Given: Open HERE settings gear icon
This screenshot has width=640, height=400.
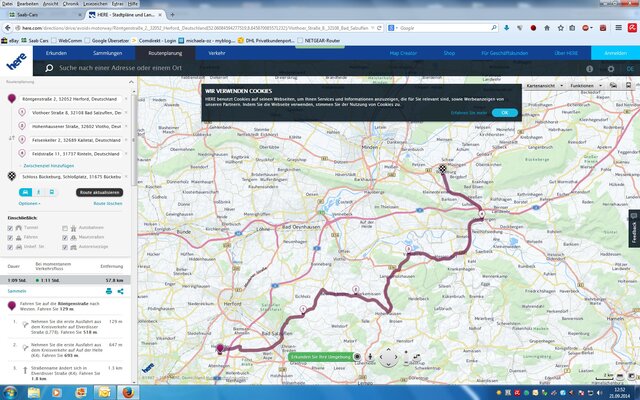Looking at the screenshot, I should point(611,69).
